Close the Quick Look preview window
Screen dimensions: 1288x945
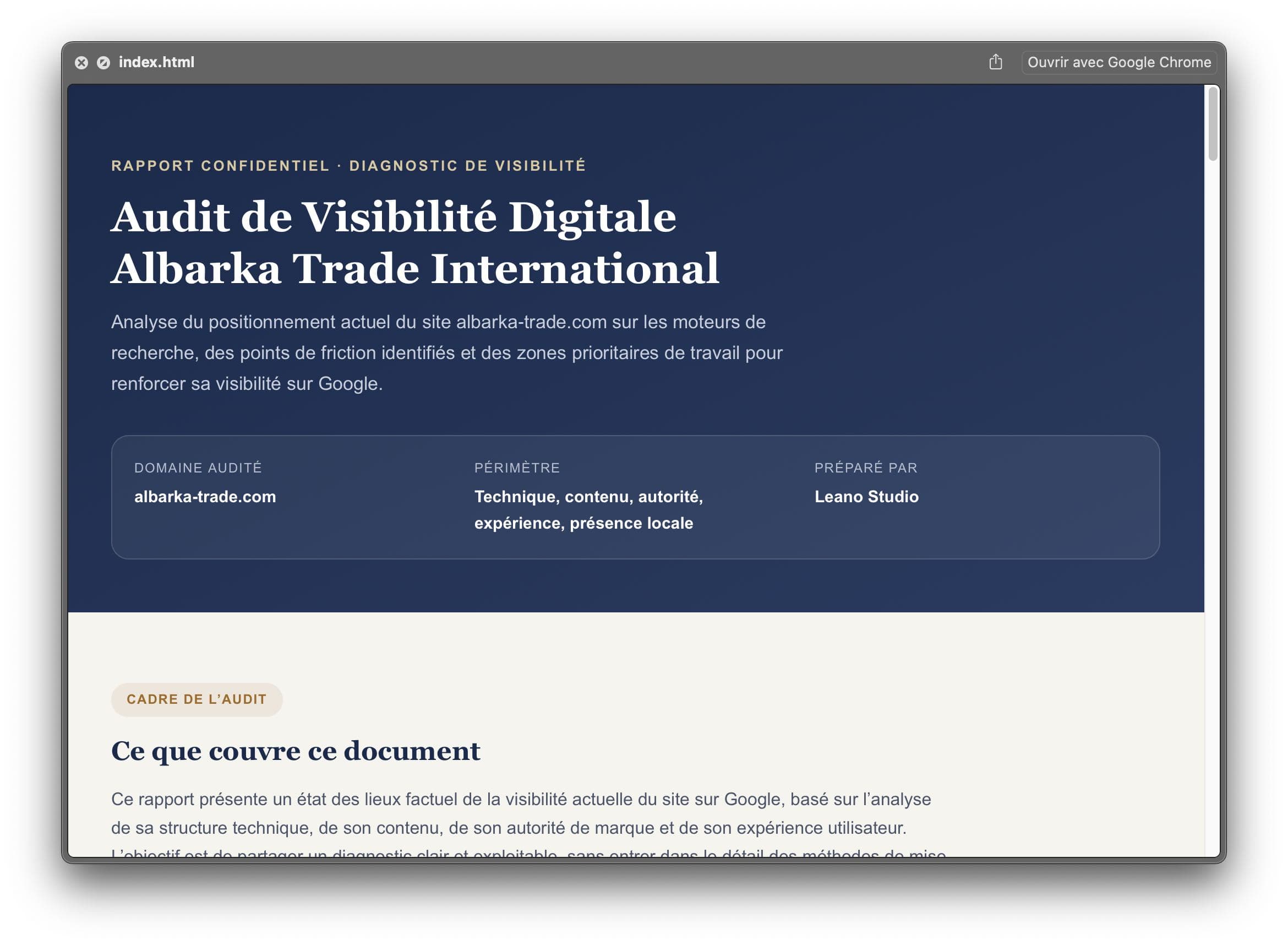pos(82,62)
